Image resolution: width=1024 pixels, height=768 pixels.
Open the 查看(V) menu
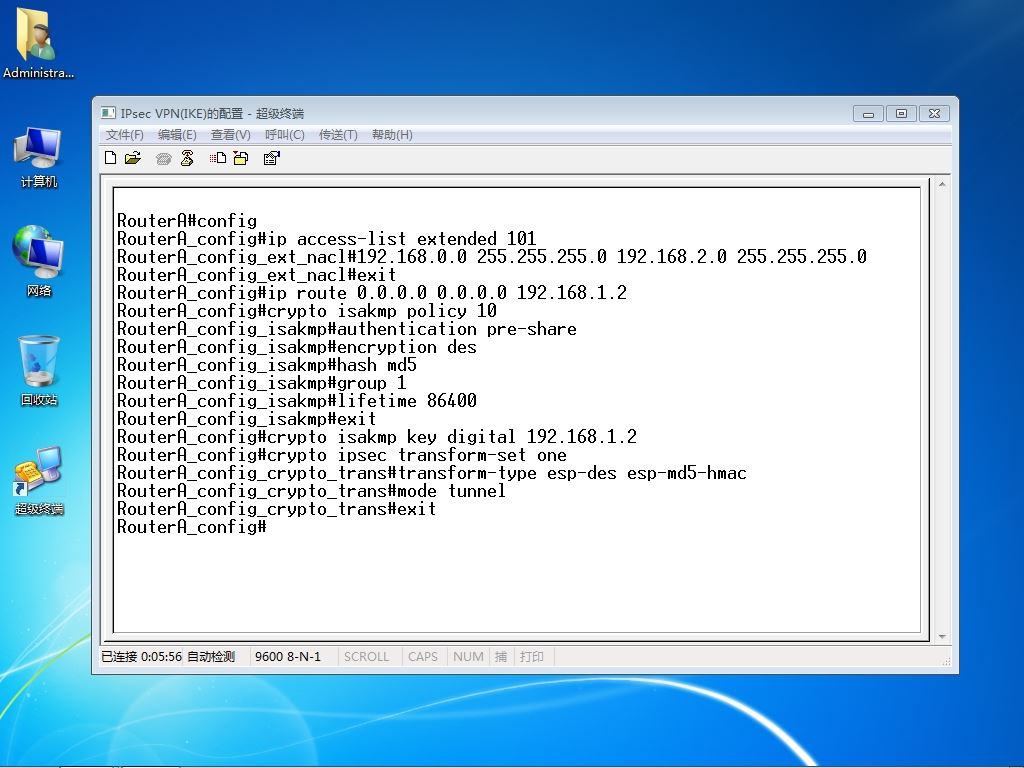[x=231, y=135]
